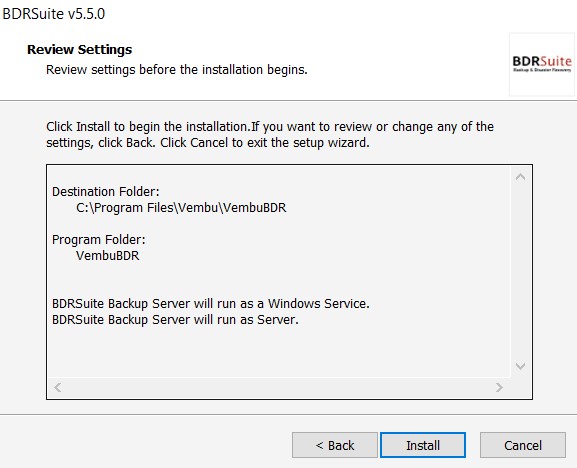The width and height of the screenshot is (577, 468).
Task: Click the scroll down arrow in settings box
Action: (x=520, y=366)
